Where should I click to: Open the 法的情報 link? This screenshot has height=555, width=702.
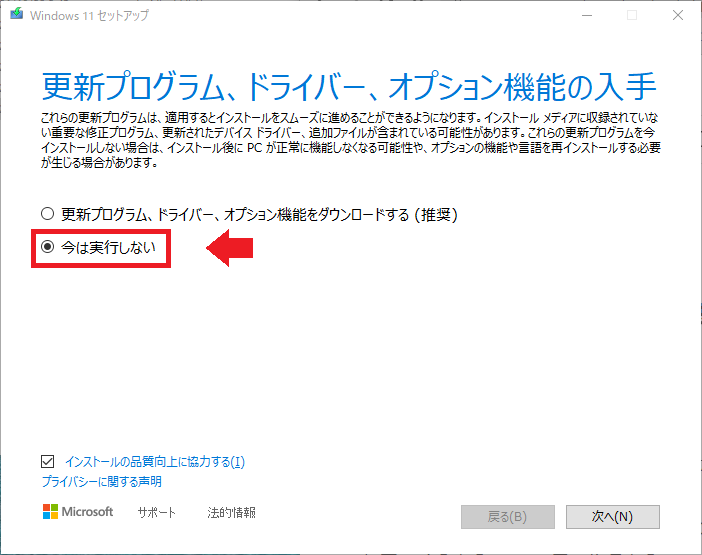pyautogui.click(x=231, y=512)
